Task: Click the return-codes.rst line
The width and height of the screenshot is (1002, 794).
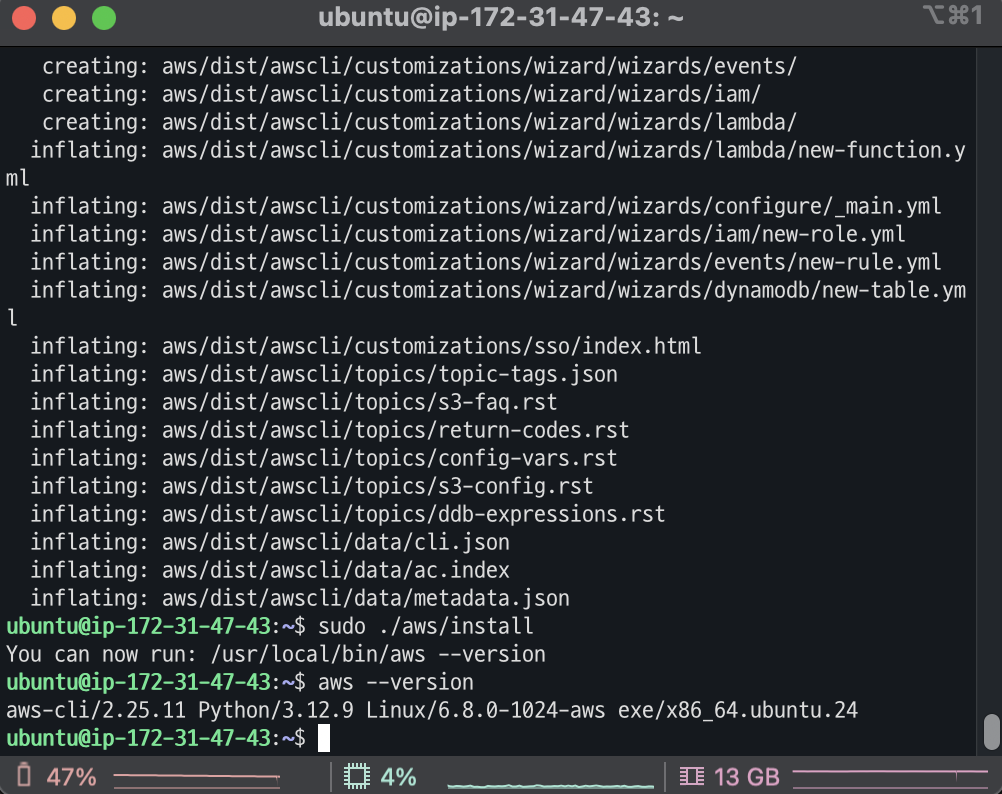Action: click(x=330, y=429)
